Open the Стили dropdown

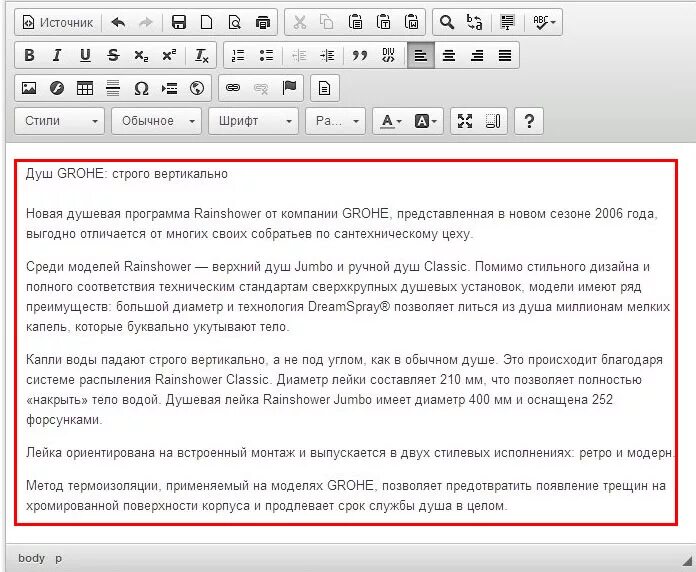click(59, 121)
